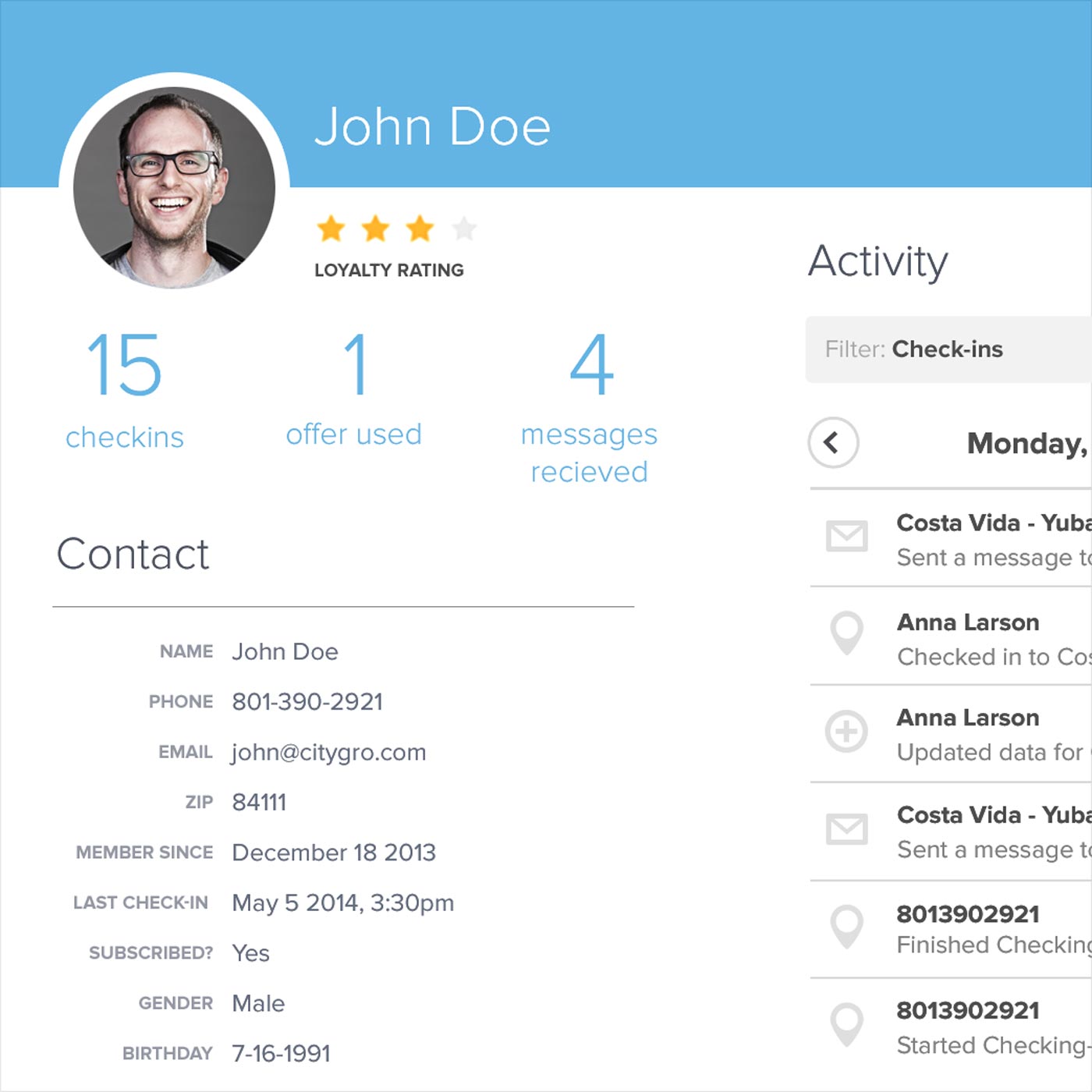1092x1092 pixels.
Task: Select the fourth gray loyalty star
Action: pos(464,228)
